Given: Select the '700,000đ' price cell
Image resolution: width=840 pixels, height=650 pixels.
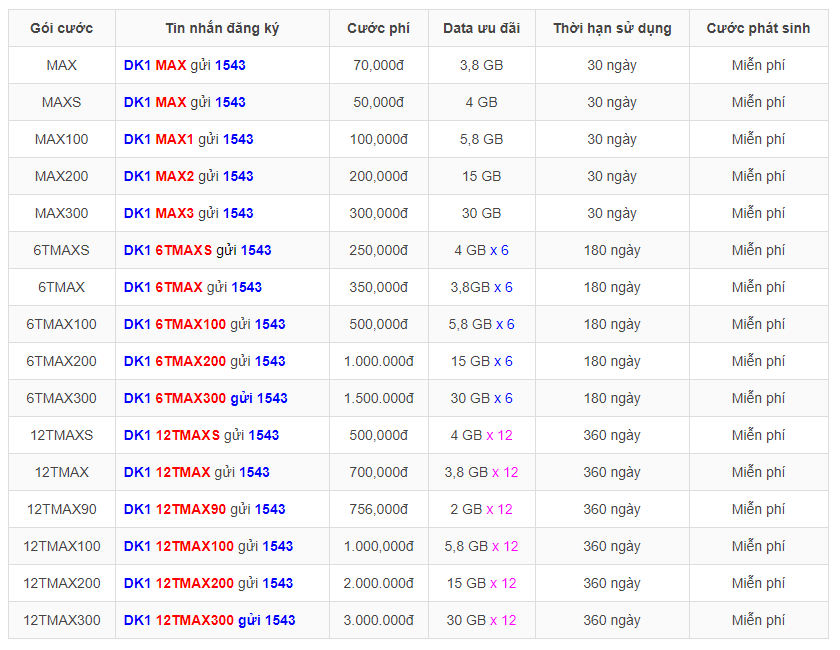Looking at the screenshot, I should (378, 472).
